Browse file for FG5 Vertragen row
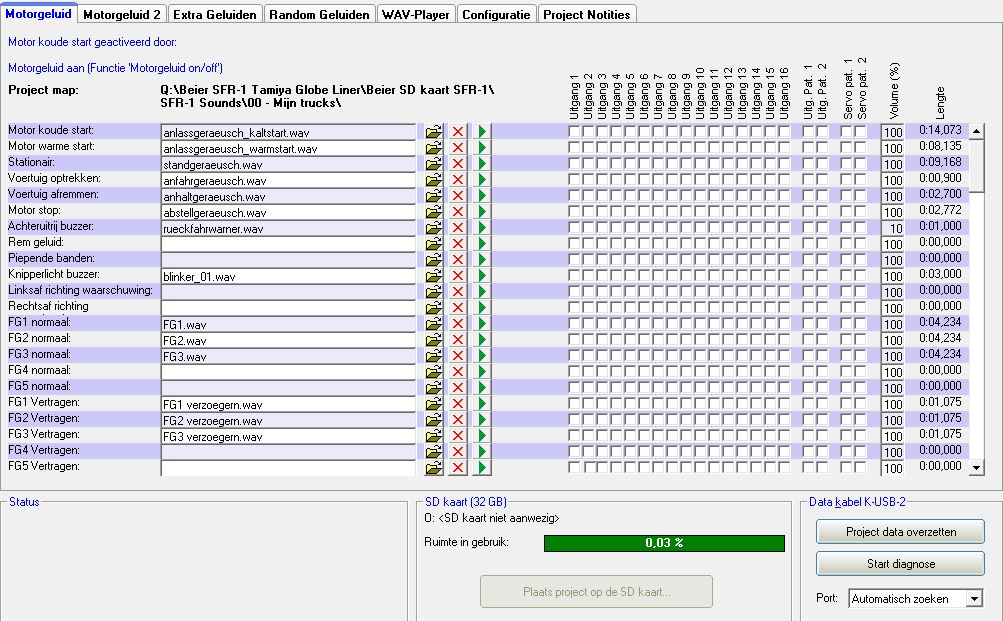Viewport: 1003px width, 621px height. point(434,468)
